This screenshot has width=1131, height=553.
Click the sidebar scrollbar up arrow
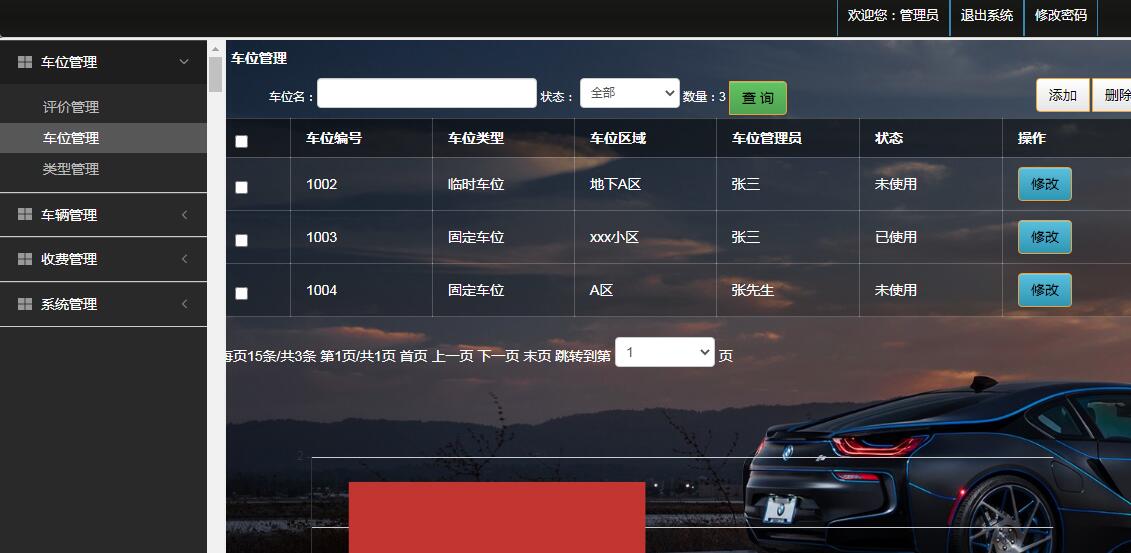pyautogui.click(x=215, y=49)
